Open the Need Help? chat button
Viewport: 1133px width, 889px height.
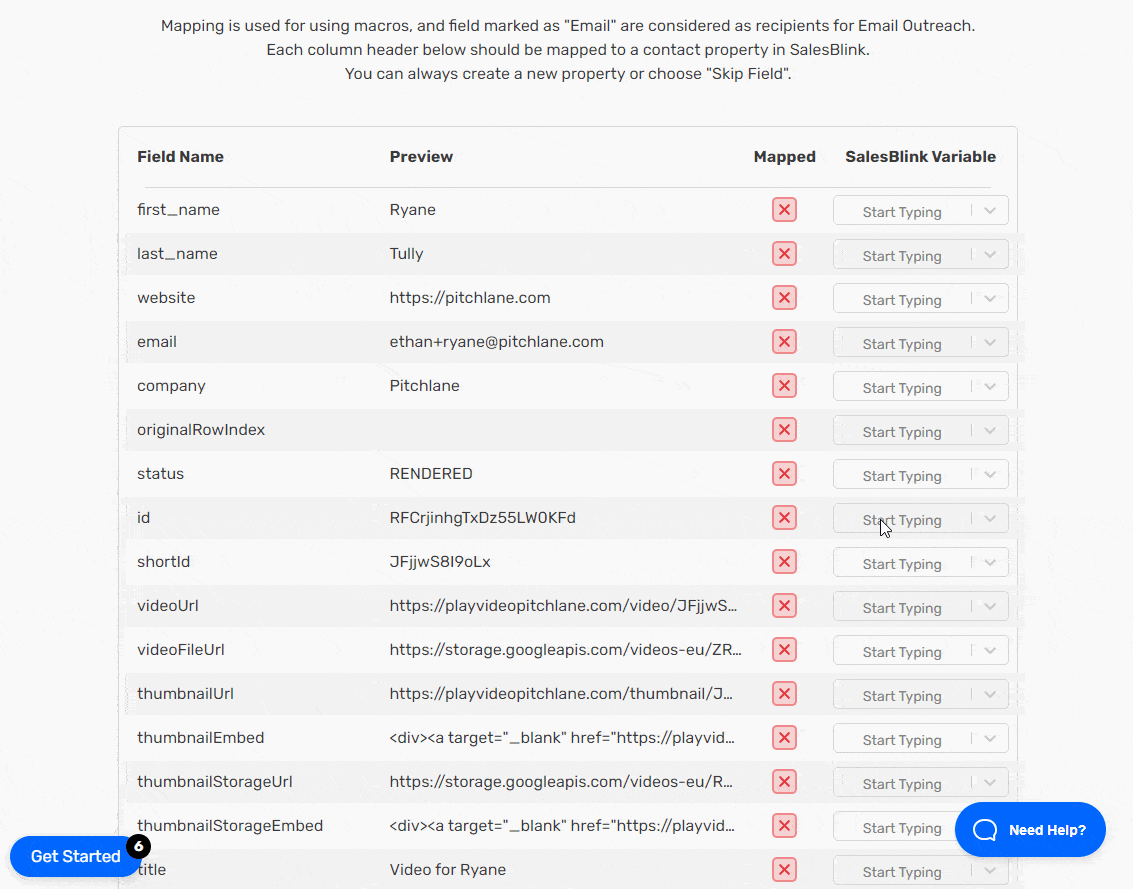tap(1030, 830)
